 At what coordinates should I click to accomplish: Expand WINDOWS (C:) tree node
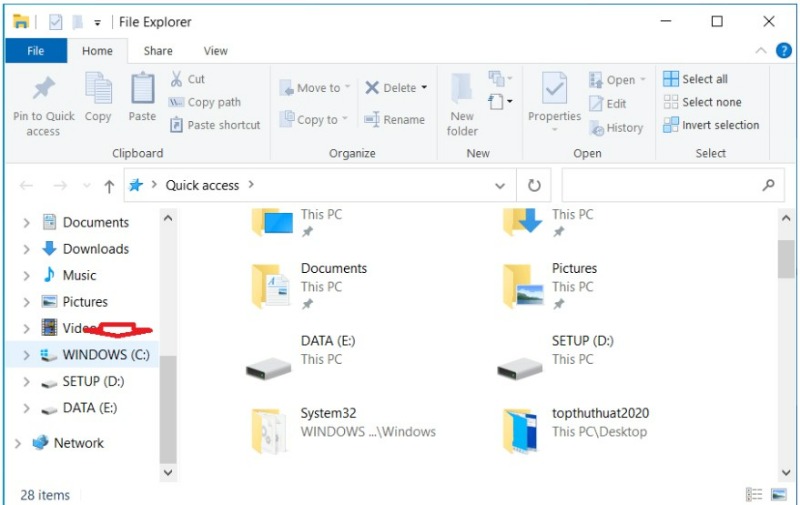(x=27, y=356)
